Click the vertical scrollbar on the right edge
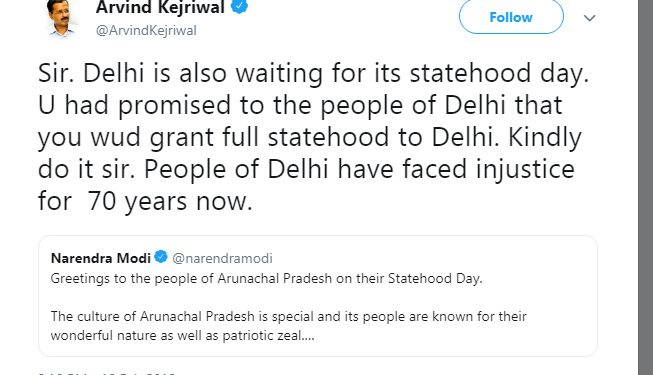Viewport: 653px width, 375px height. coord(646,188)
